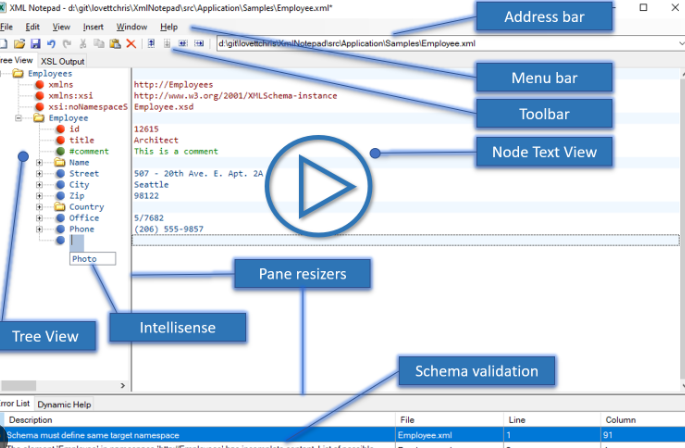Switch to the Dynamic Help tab
Image resolution: width=685 pixels, height=448 pixels.
coord(65,405)
